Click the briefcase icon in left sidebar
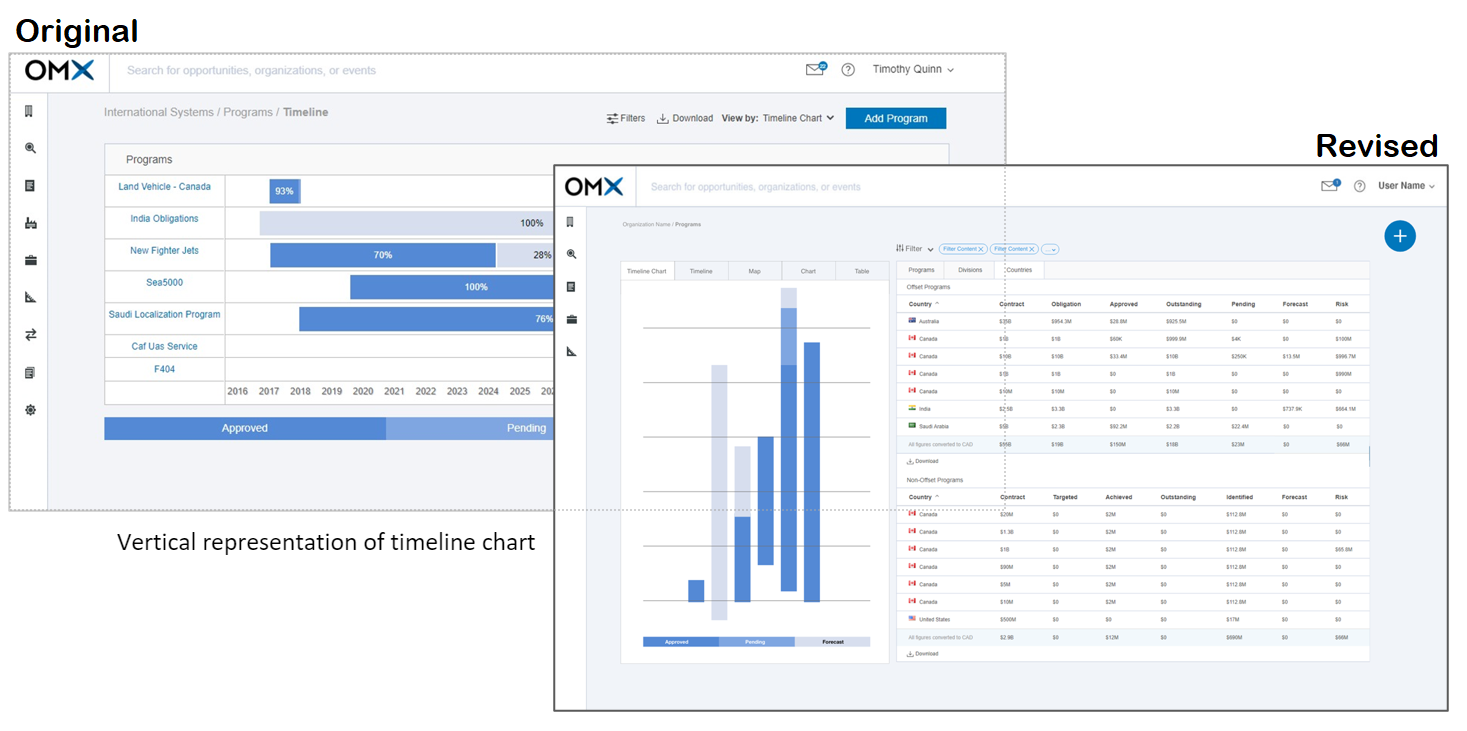The image size is (1467, 731). click(x=29, y=260)
